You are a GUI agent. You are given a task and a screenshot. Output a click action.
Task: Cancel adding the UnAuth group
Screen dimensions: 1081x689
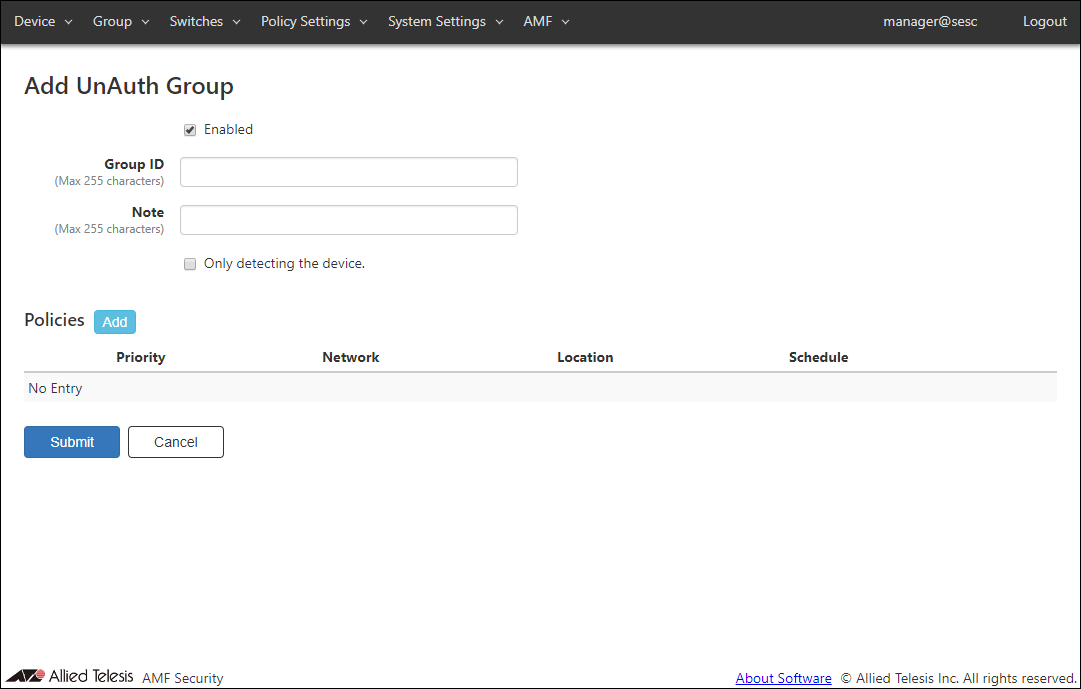click(x=176, y=442)
